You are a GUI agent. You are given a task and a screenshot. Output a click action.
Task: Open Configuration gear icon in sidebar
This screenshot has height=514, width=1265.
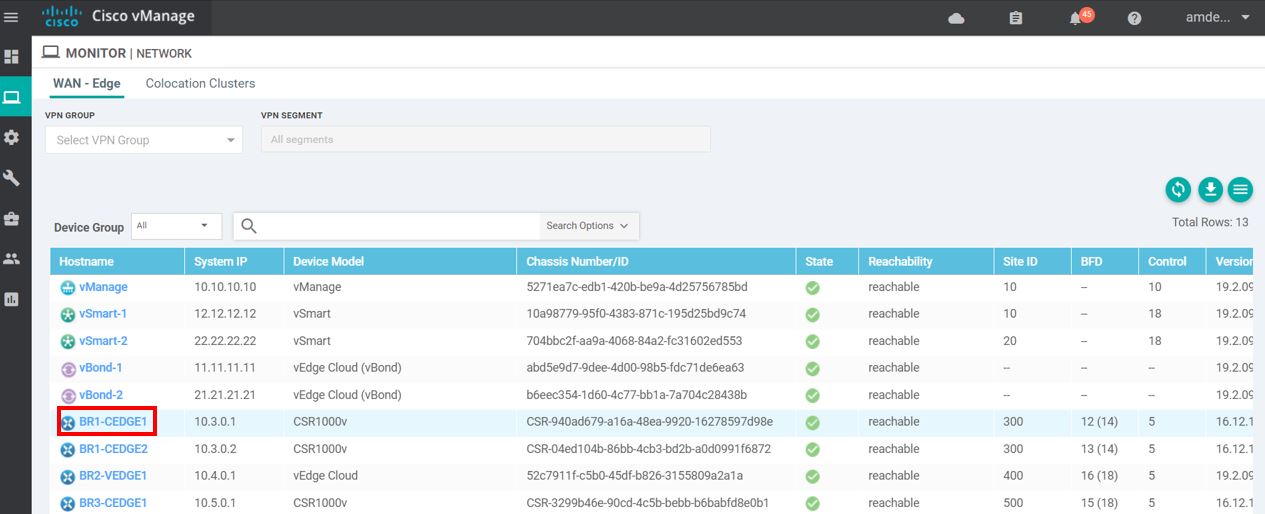[12, 138]
